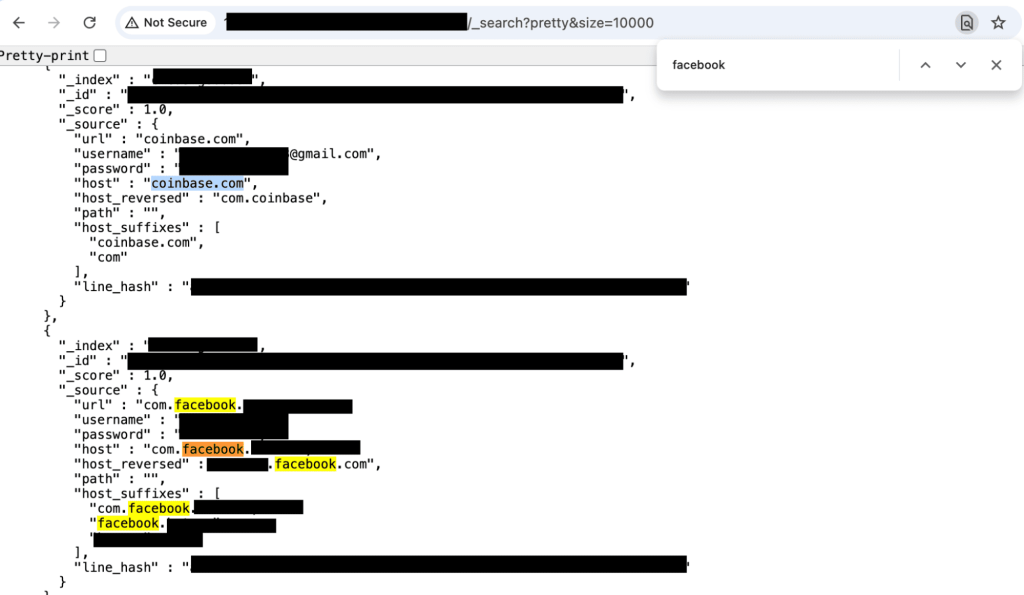Jump to next facebook match with down chevron

960,64
